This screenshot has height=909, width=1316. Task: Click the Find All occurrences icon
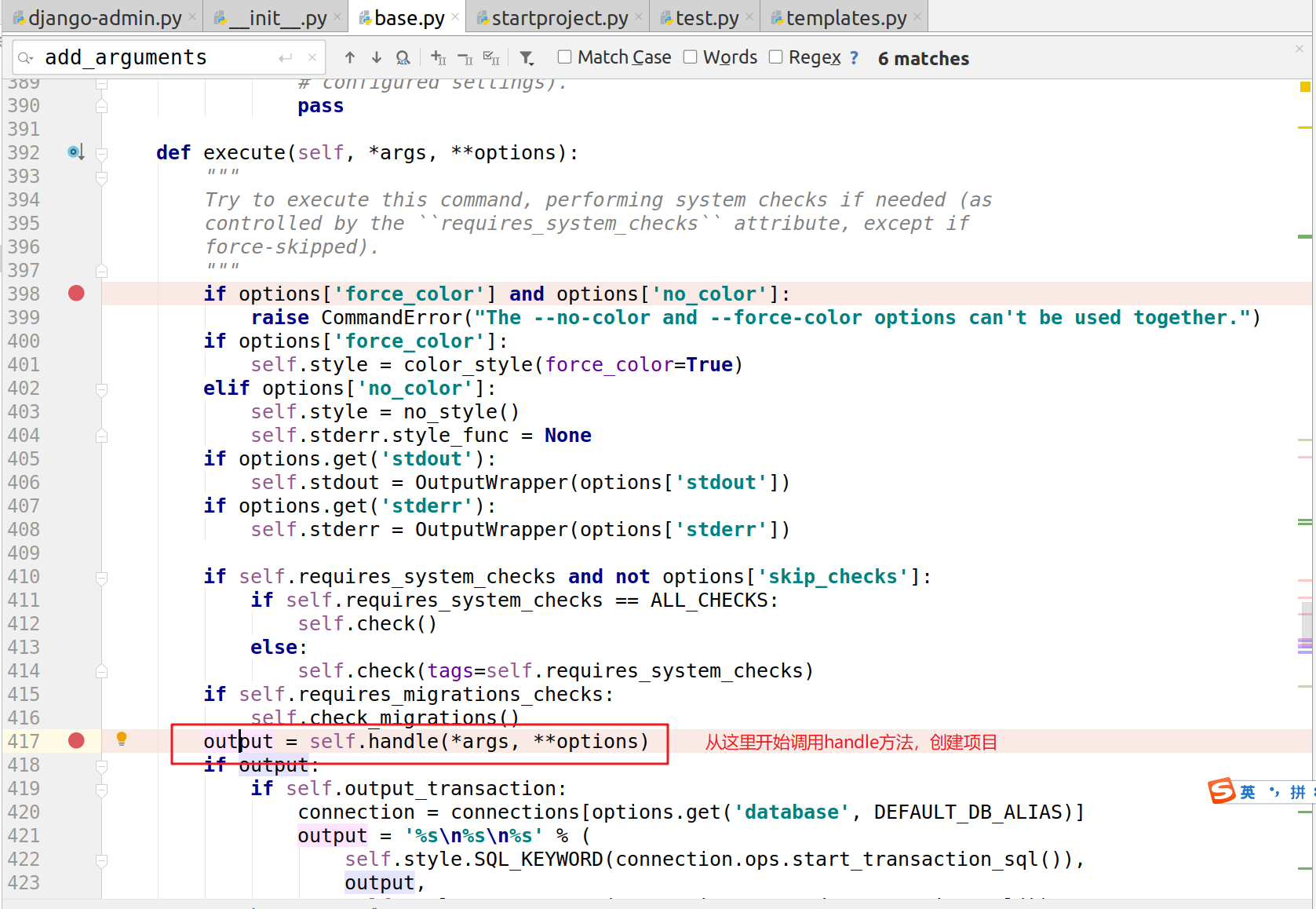click(x=403, y=57)
